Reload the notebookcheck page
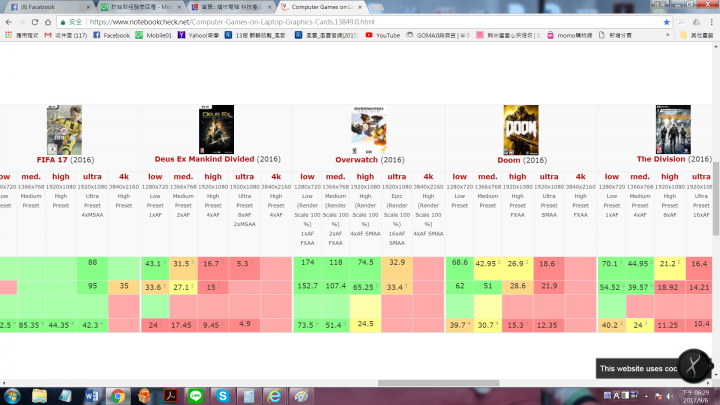Screen dimensions: 720x405 (x=34, y=22)
